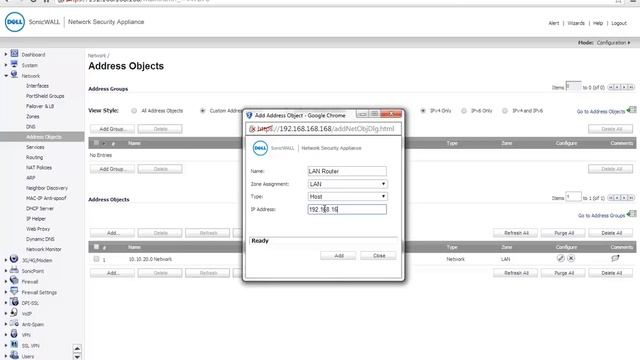640x360 pixels.
Task: Open the SonicPoint sidebar icon
Action: pos(14,270)
